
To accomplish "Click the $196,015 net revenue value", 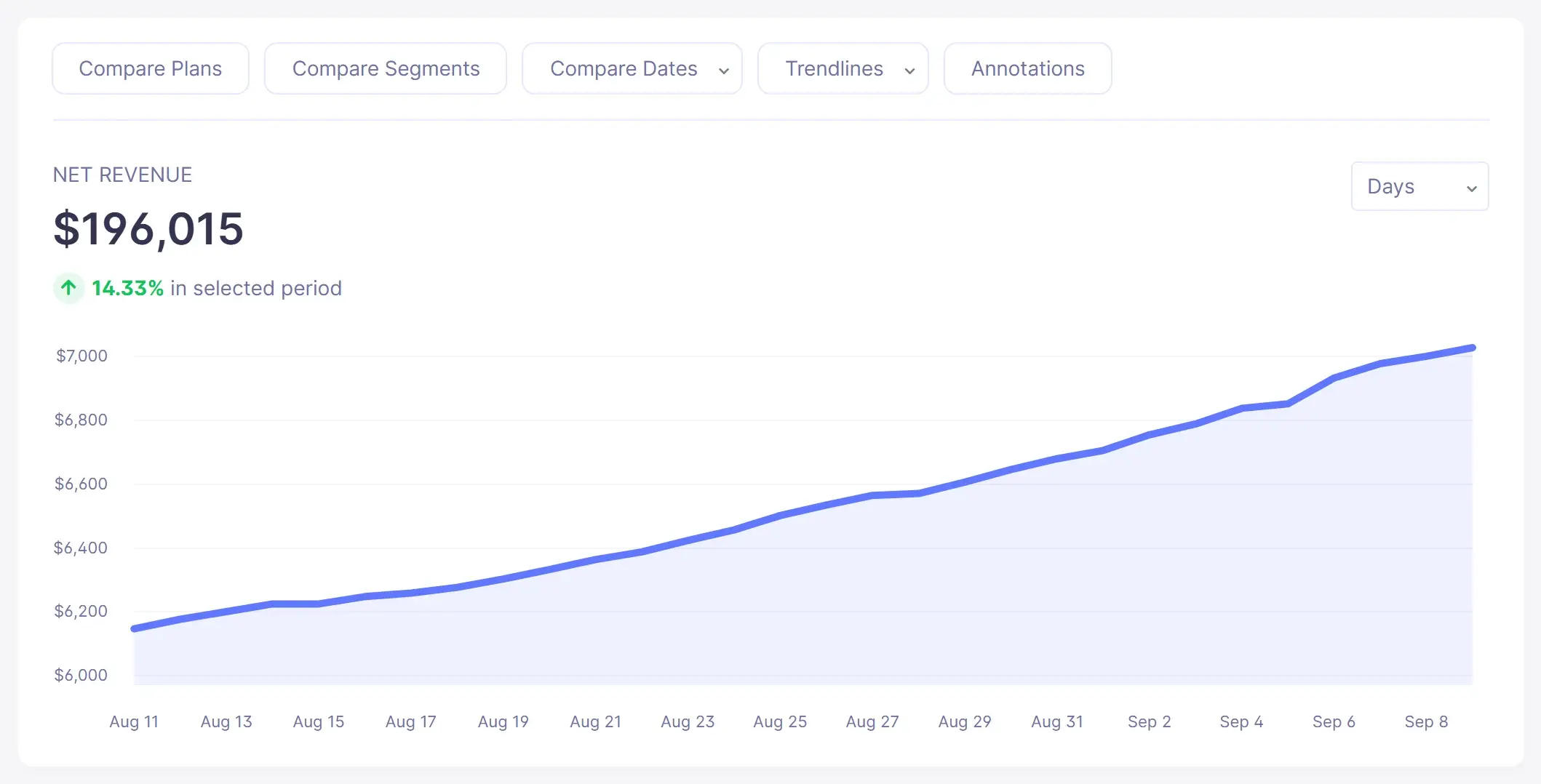I will tap(148, 229).
